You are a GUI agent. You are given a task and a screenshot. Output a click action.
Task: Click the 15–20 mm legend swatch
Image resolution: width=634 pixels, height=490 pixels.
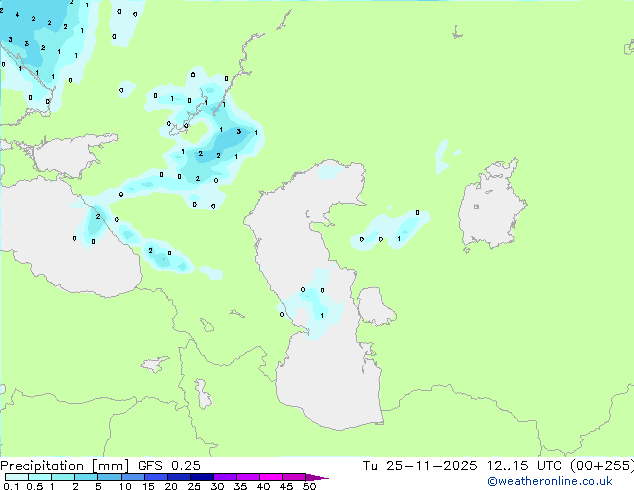155,477
